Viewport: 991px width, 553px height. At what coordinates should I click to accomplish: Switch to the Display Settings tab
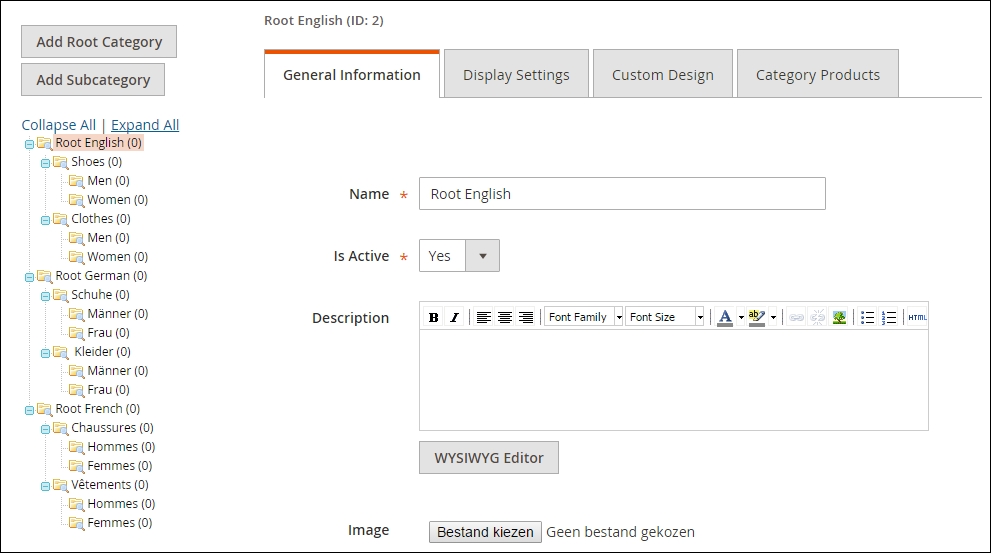pyautogui.click(x=516, y=75)
